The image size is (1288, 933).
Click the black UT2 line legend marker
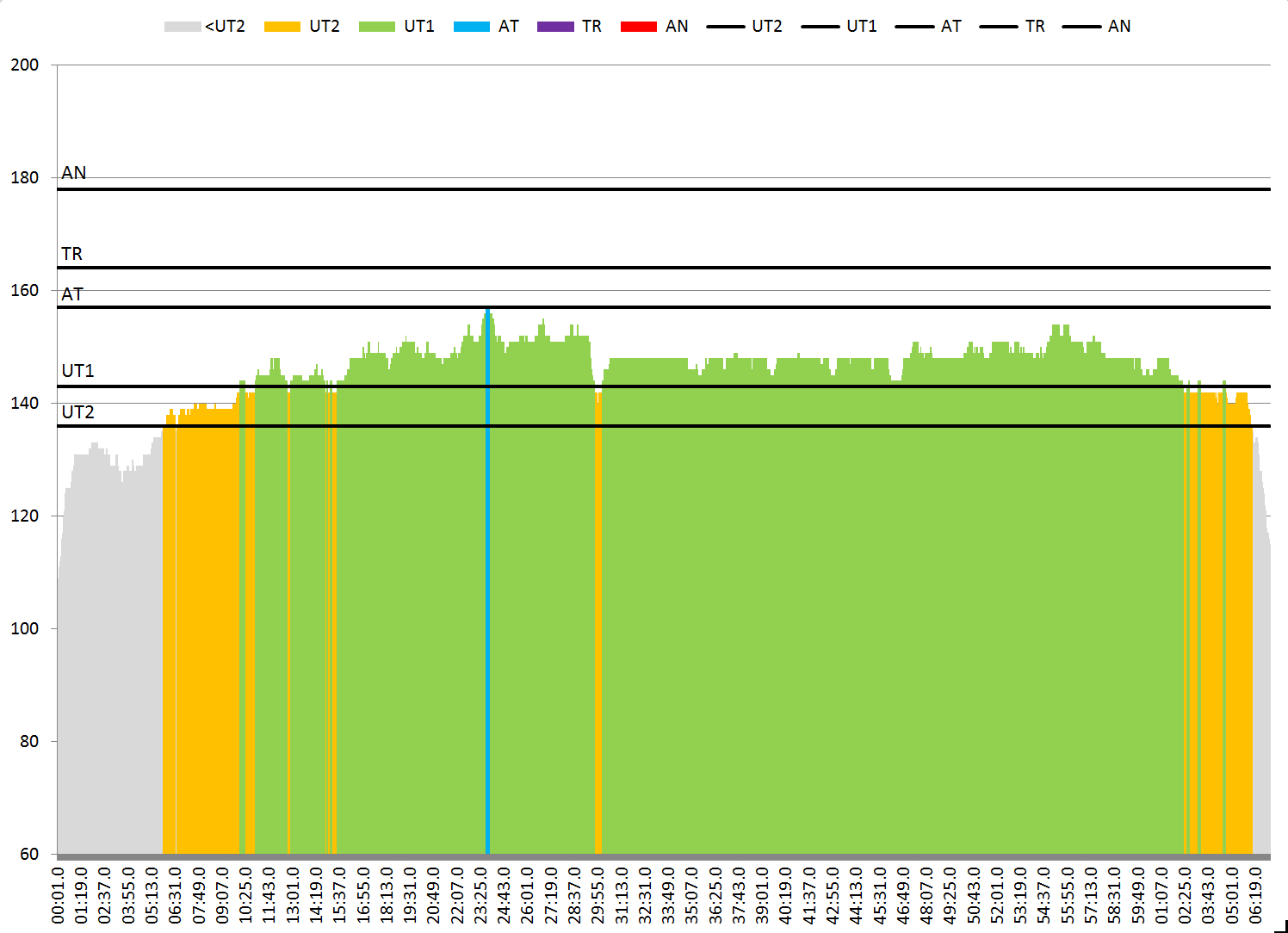pyautogui.click(x=725, y=27)
